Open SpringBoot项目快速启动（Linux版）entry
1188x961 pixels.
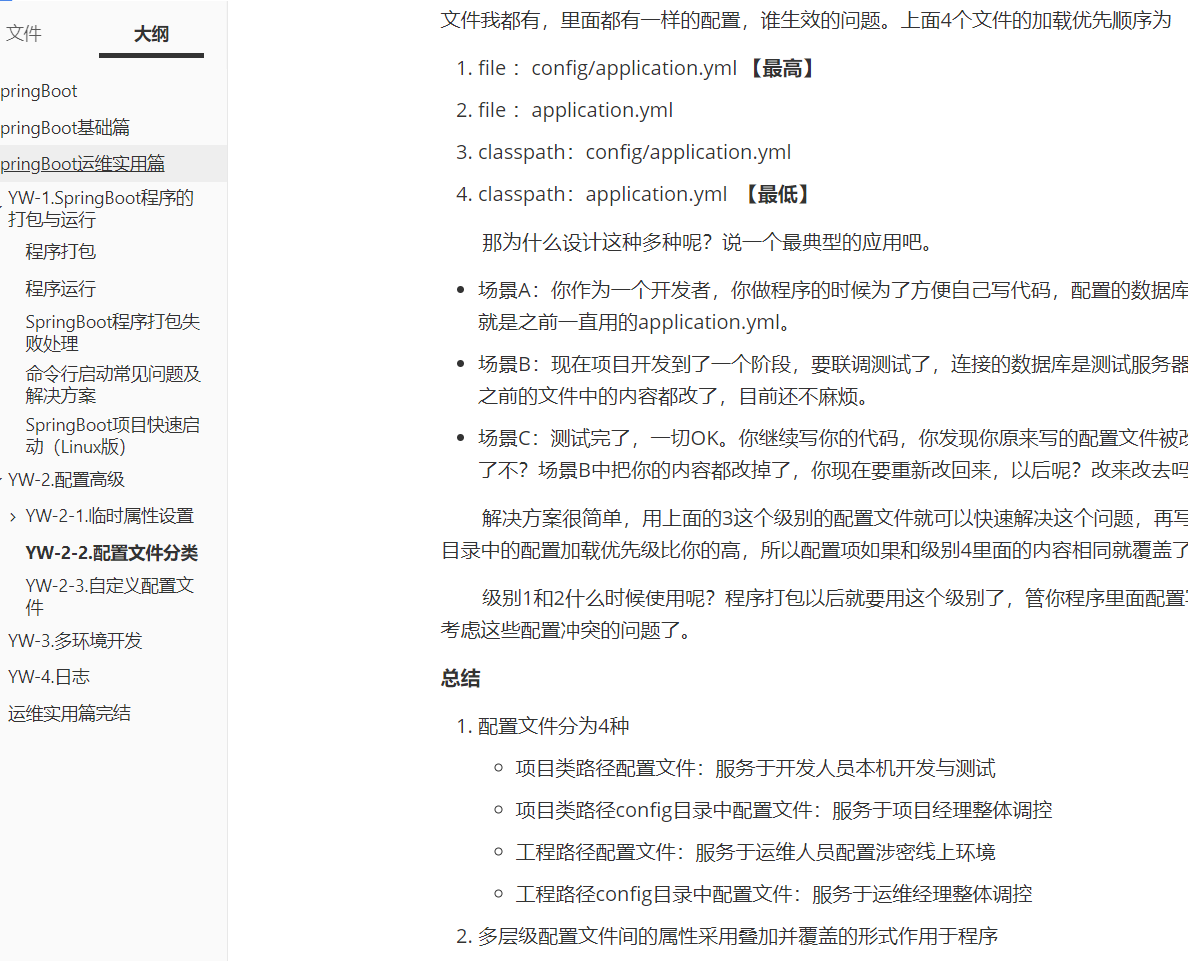[112, 436]
